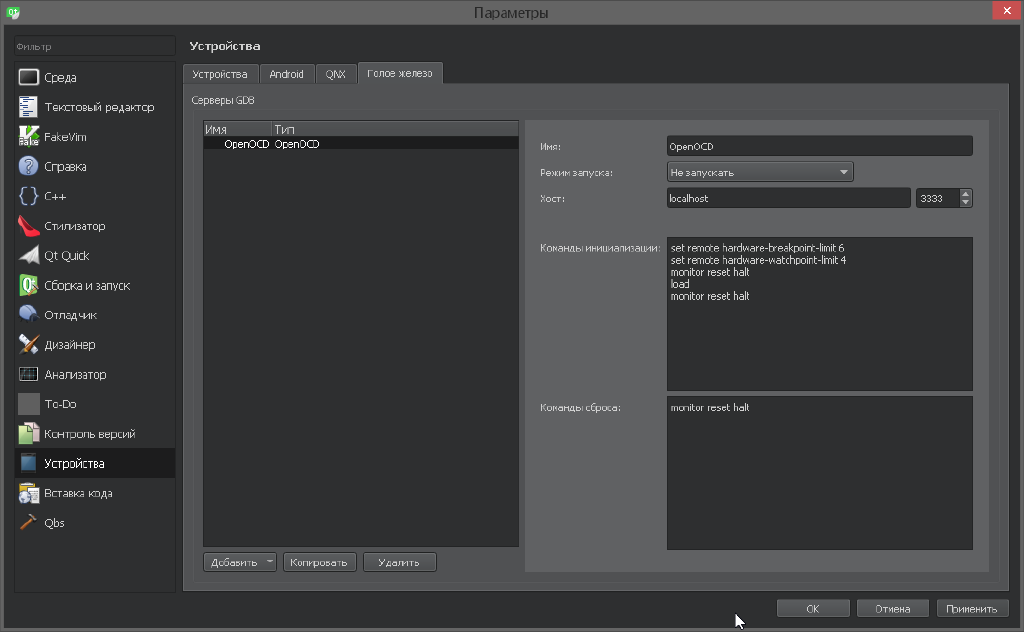This screenshot has height=632, width=1024.
Task: Open the Контроль версий icon
Action: (x=28, y=434)
